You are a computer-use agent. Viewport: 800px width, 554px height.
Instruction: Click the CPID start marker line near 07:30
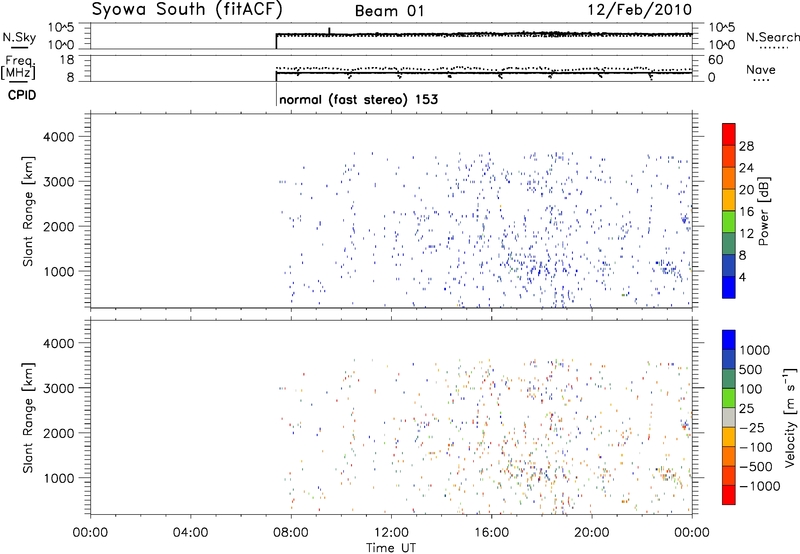click(276, 95)
